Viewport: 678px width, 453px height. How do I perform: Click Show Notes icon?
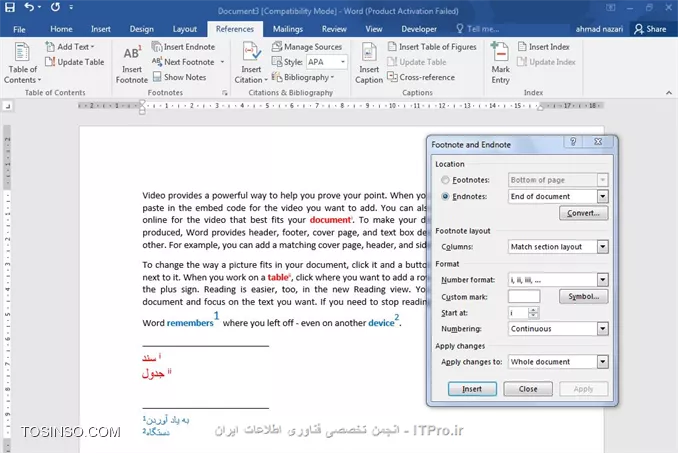click(157, 77)
